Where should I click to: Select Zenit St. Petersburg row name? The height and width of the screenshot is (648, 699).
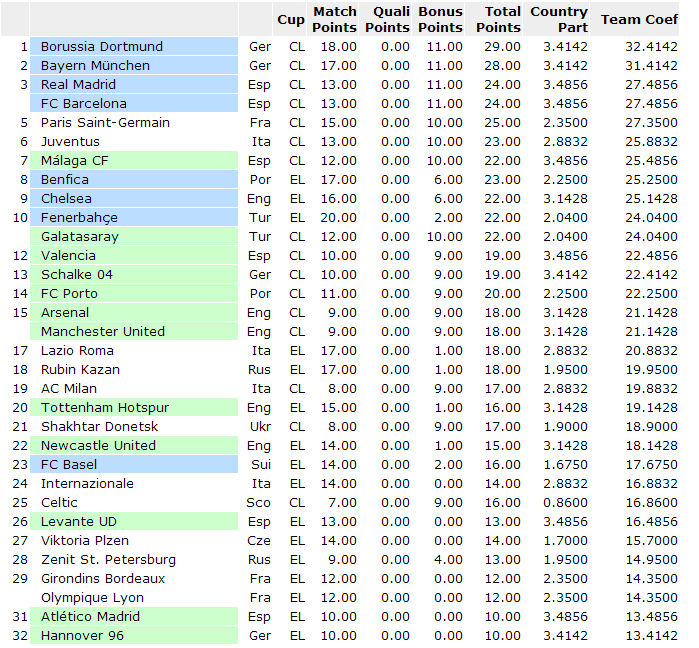pos(108,560)
